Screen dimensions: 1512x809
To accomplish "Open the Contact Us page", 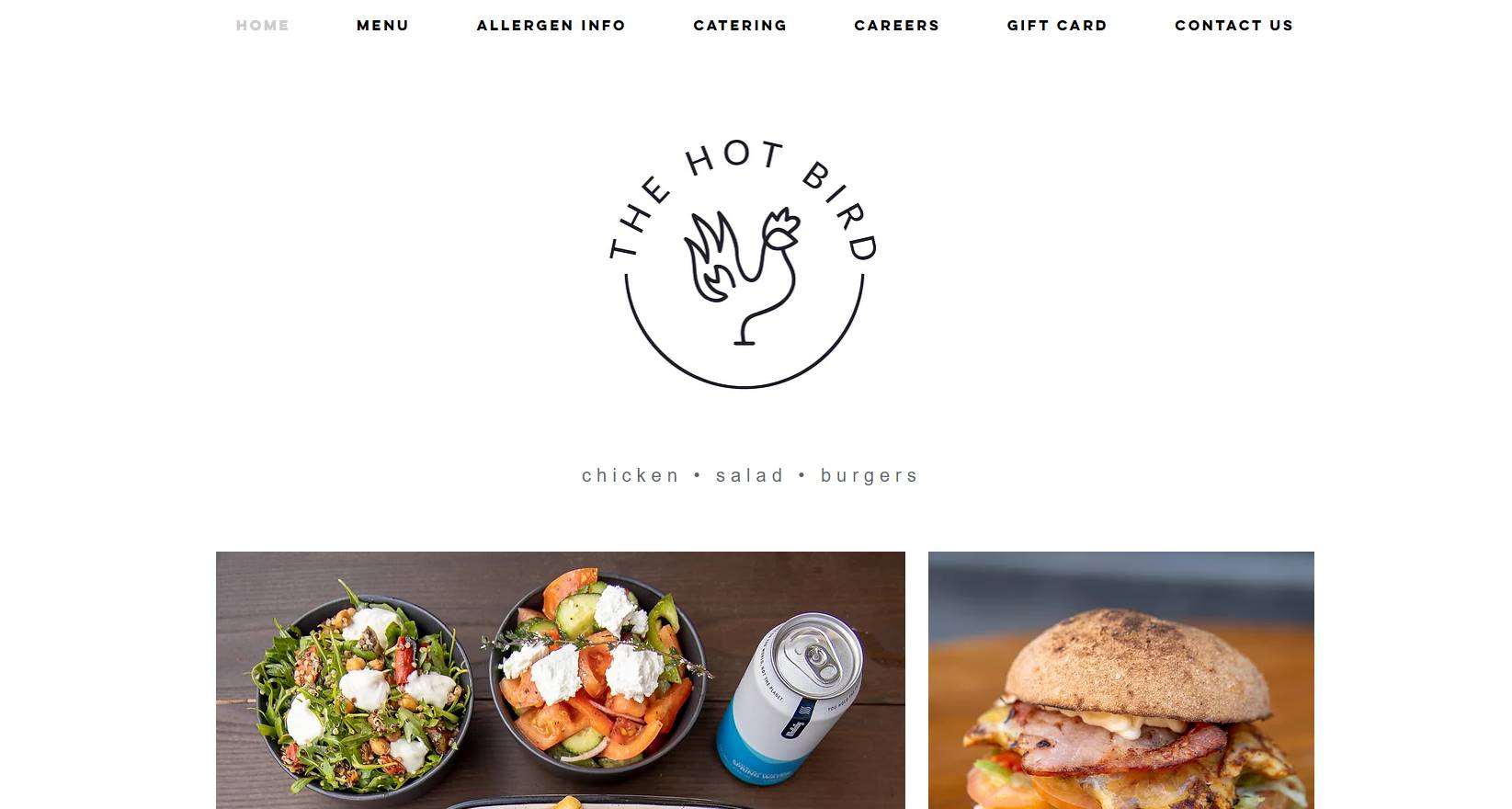I will click(1234, 26).
